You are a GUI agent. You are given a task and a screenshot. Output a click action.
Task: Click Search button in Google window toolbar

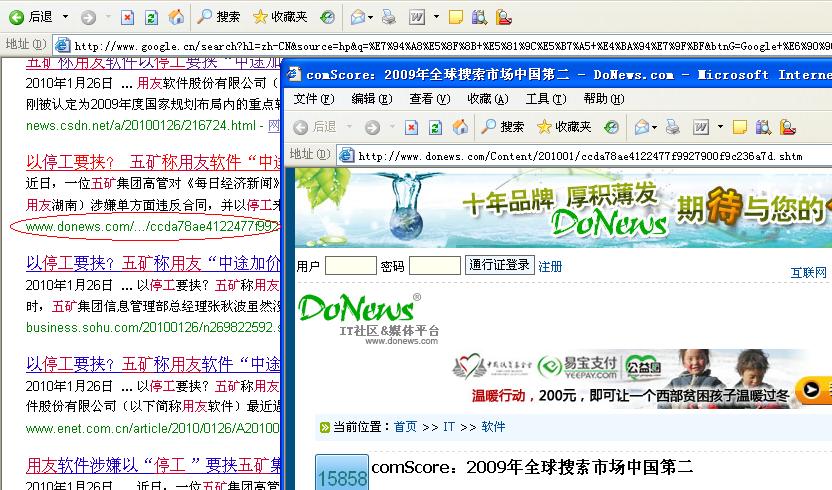[x=219, y=17]
